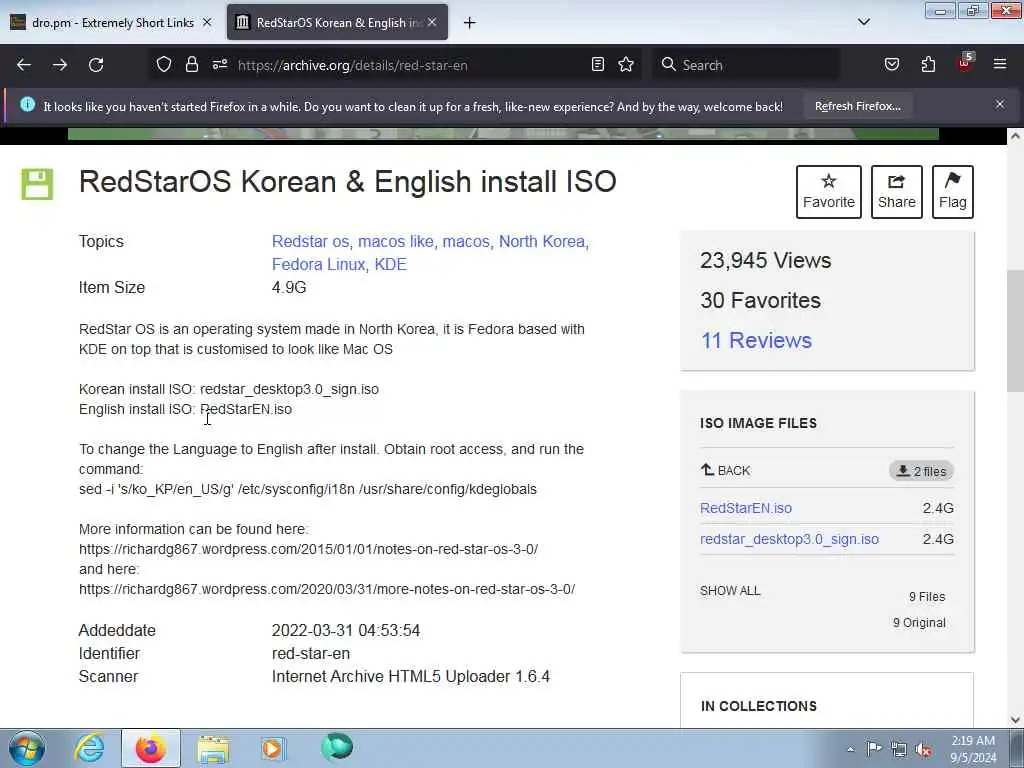Close the dro.pm tab
The height and width of the screenshot is (768, 1024).
[207, 23]
